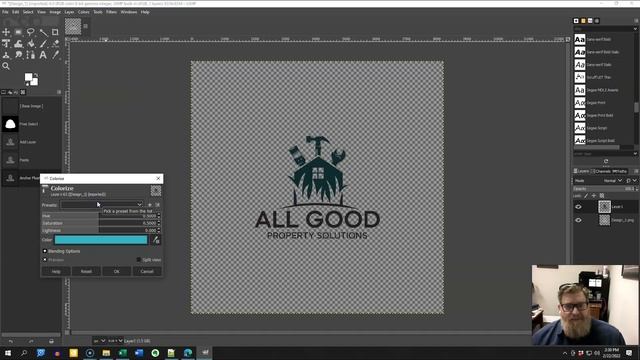Toggle the Preview checkbox
The width and height of the screenshot is (640, 360).
pos(45,260)
